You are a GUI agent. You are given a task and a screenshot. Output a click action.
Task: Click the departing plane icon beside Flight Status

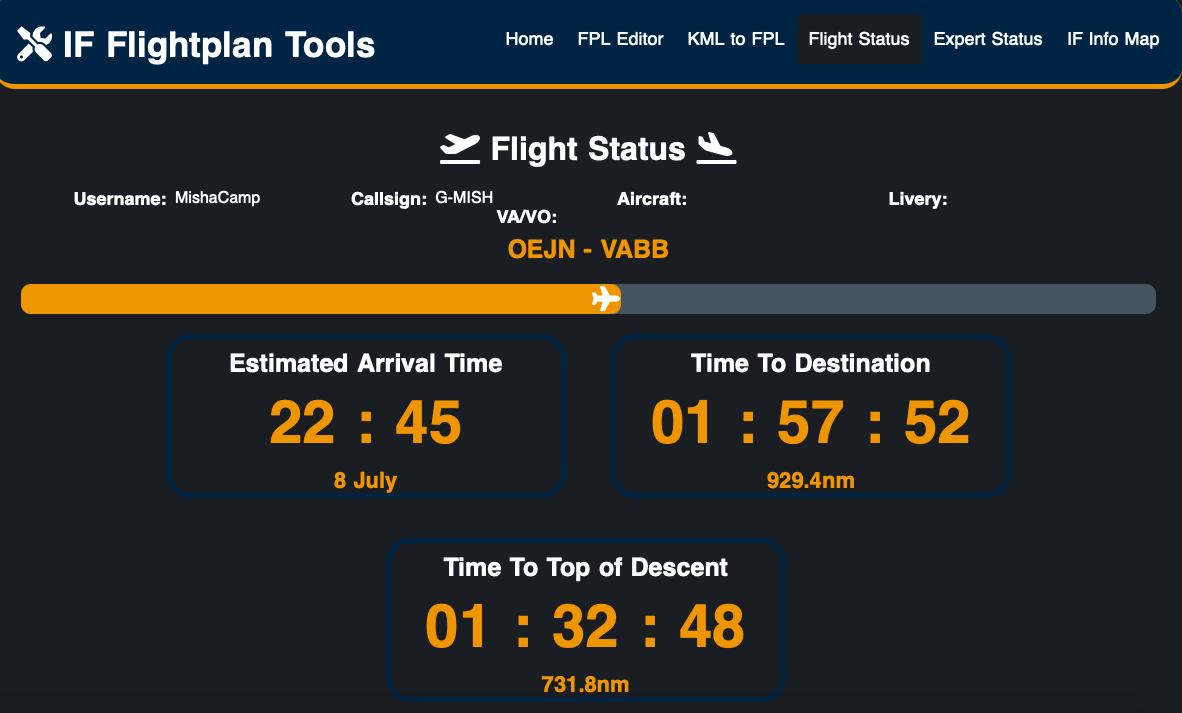point(460,148)
